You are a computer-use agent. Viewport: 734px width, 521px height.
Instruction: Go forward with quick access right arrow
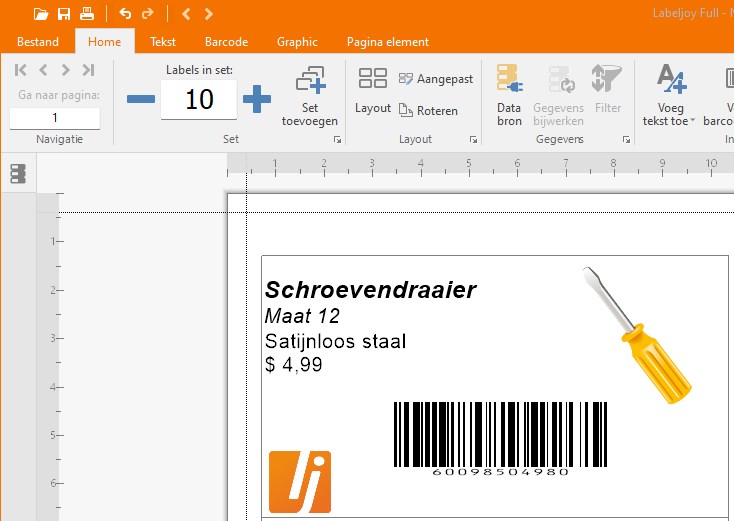click(209, 14)
